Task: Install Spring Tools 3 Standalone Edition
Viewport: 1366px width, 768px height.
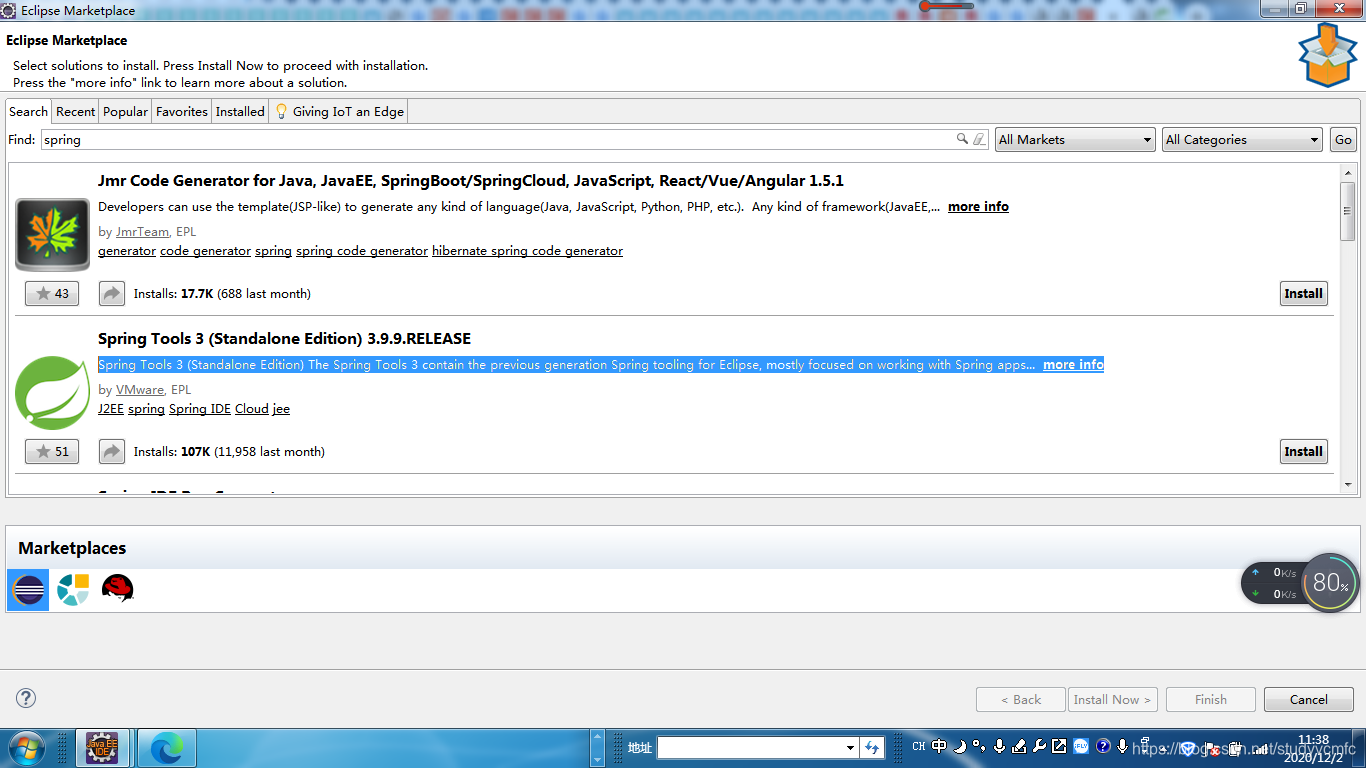Action: 1303,451
